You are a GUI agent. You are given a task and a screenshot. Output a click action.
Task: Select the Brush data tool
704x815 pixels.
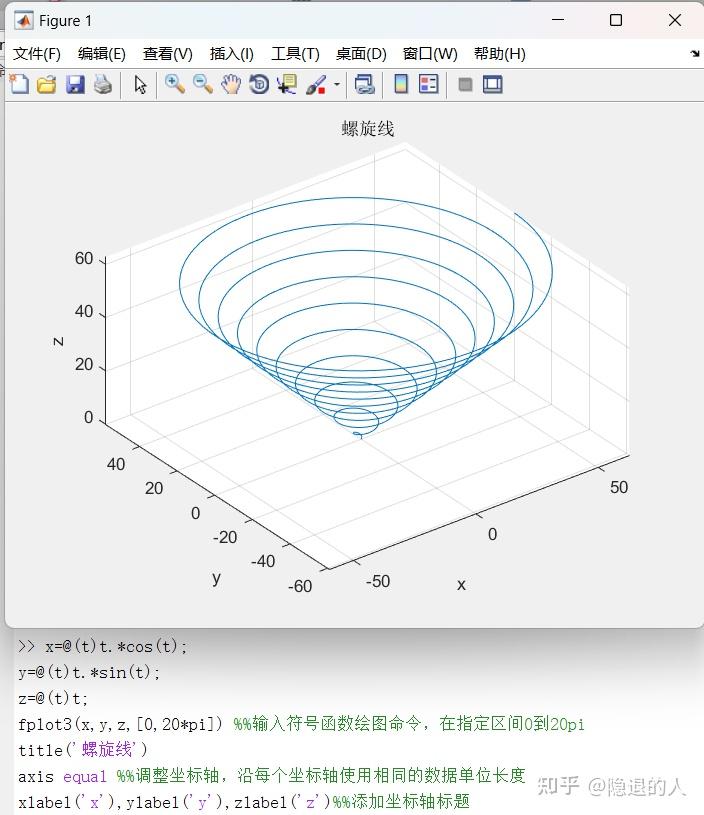tap(316, 84)
